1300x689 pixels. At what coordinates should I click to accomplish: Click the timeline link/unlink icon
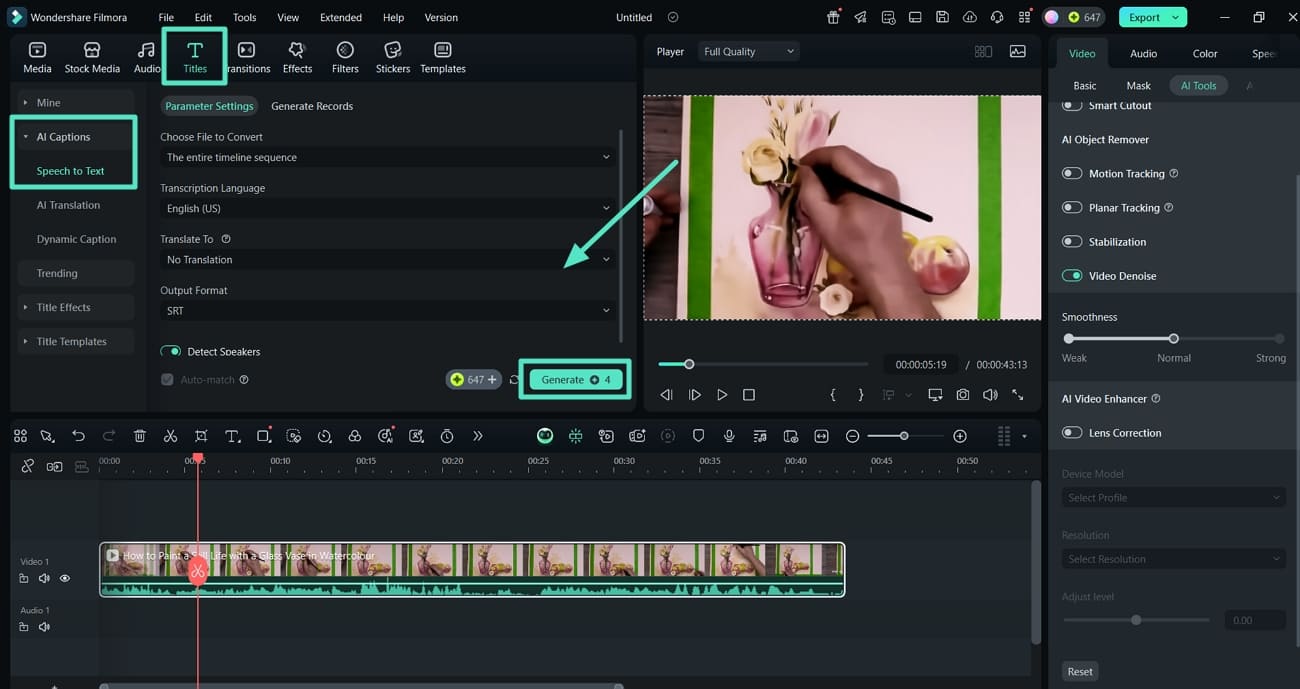[27, 466]
